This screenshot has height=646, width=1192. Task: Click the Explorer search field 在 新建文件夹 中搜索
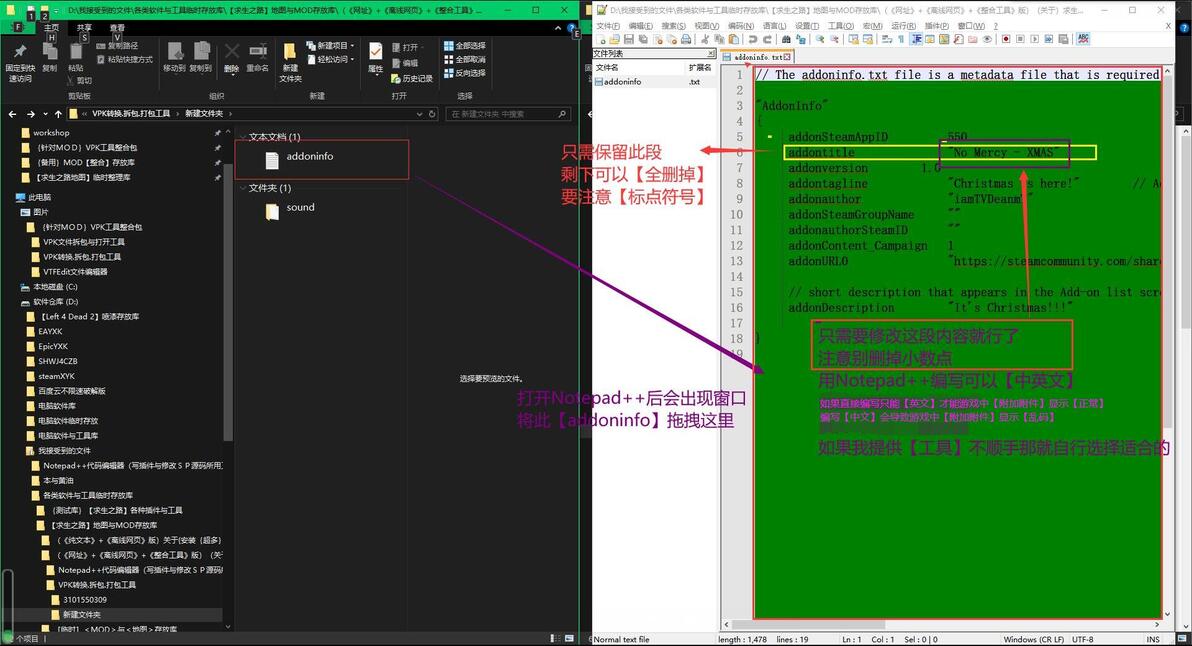pos(508,114)
